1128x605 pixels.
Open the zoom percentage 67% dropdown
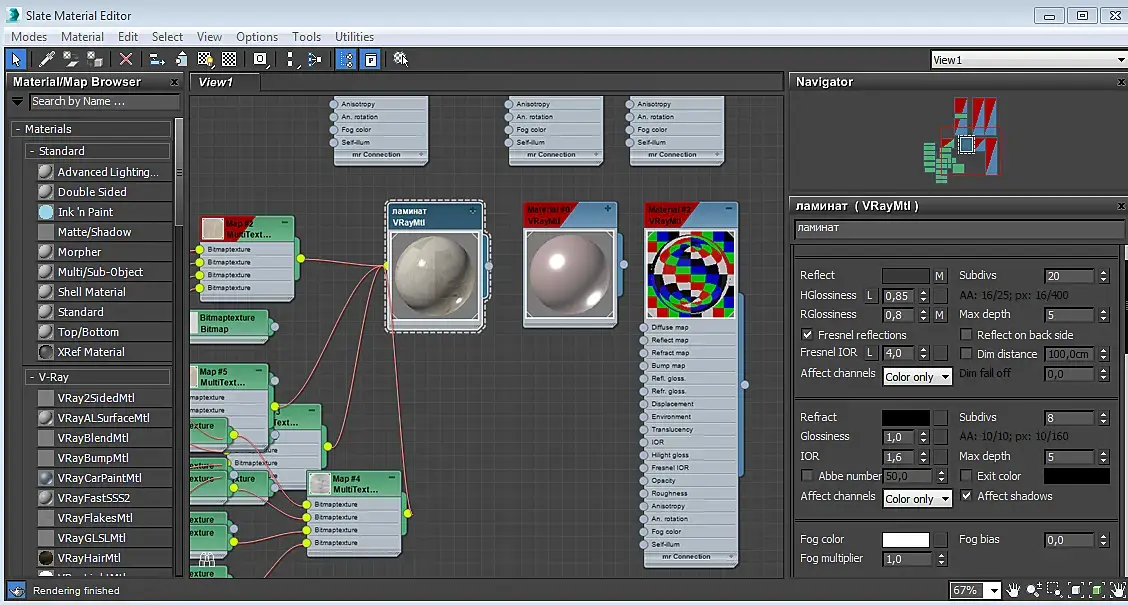point(992,591)
